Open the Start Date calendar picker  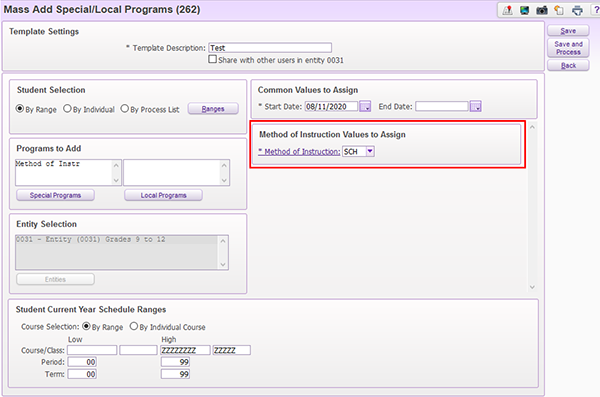click(x=365, y=106)
